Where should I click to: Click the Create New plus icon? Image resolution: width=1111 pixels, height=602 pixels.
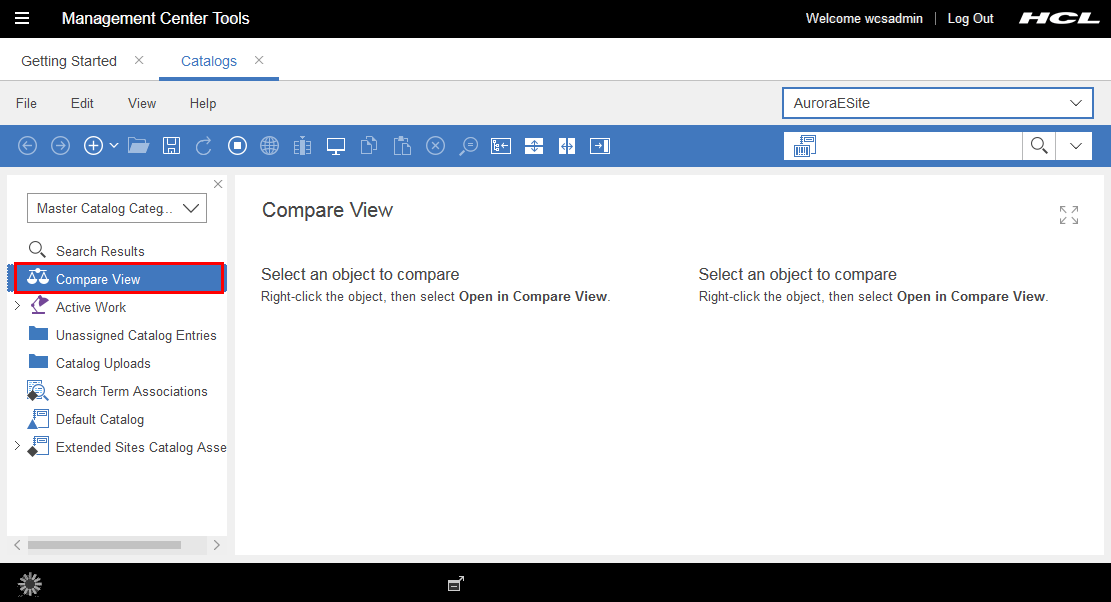[94, 146]
